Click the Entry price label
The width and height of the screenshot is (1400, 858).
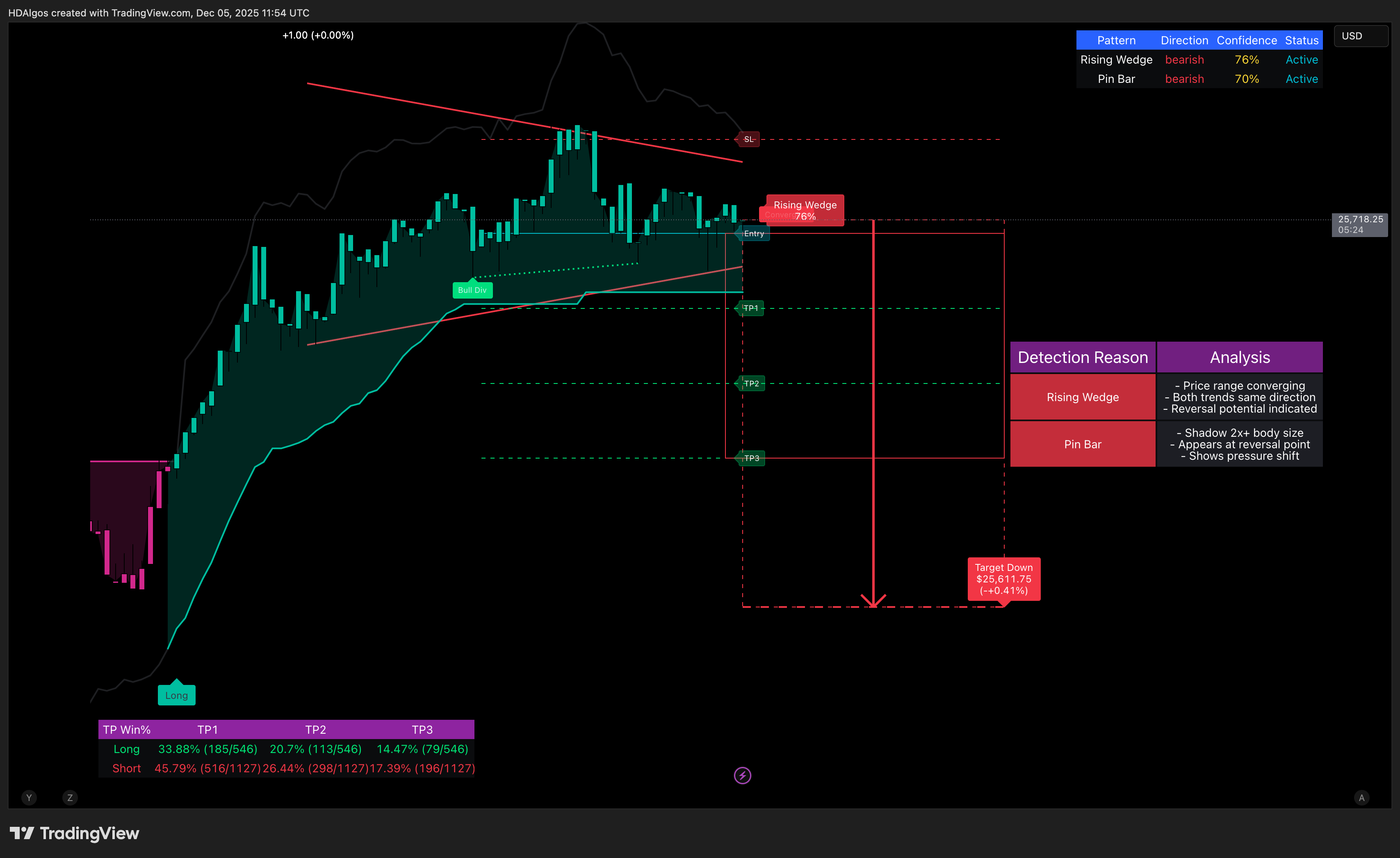pos(753,233)
